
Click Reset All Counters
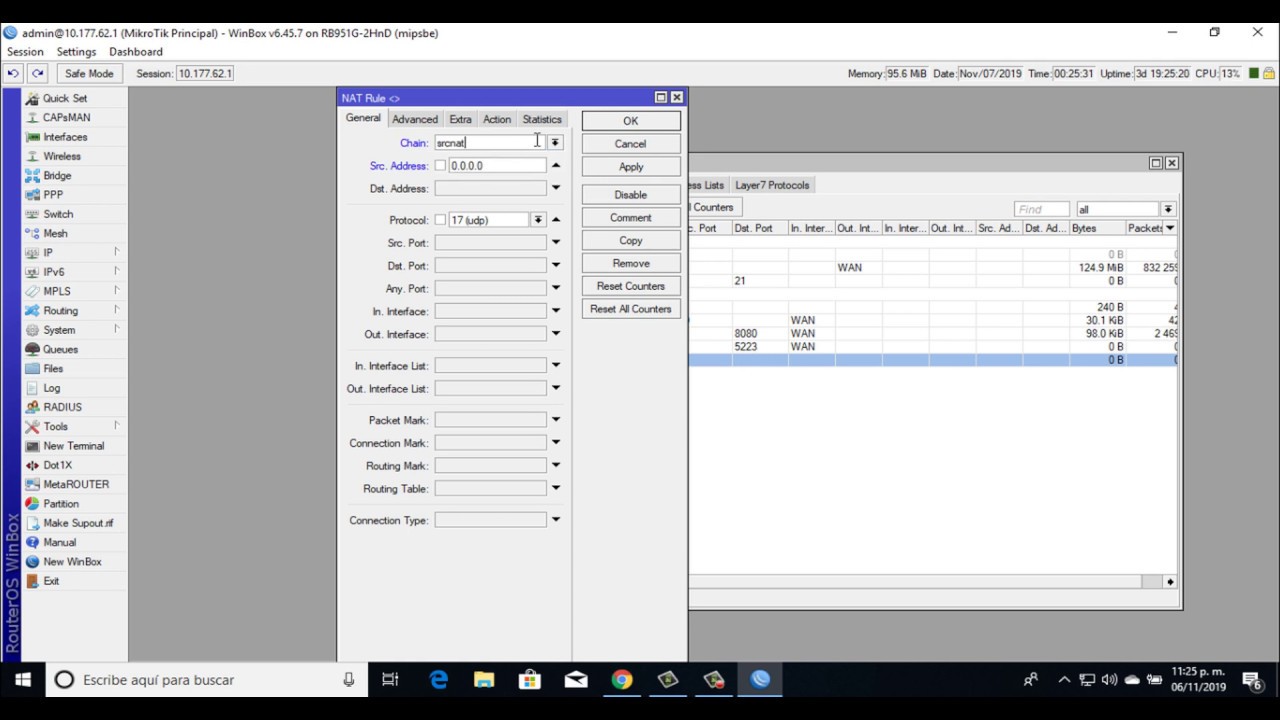[x=631, y=309]
